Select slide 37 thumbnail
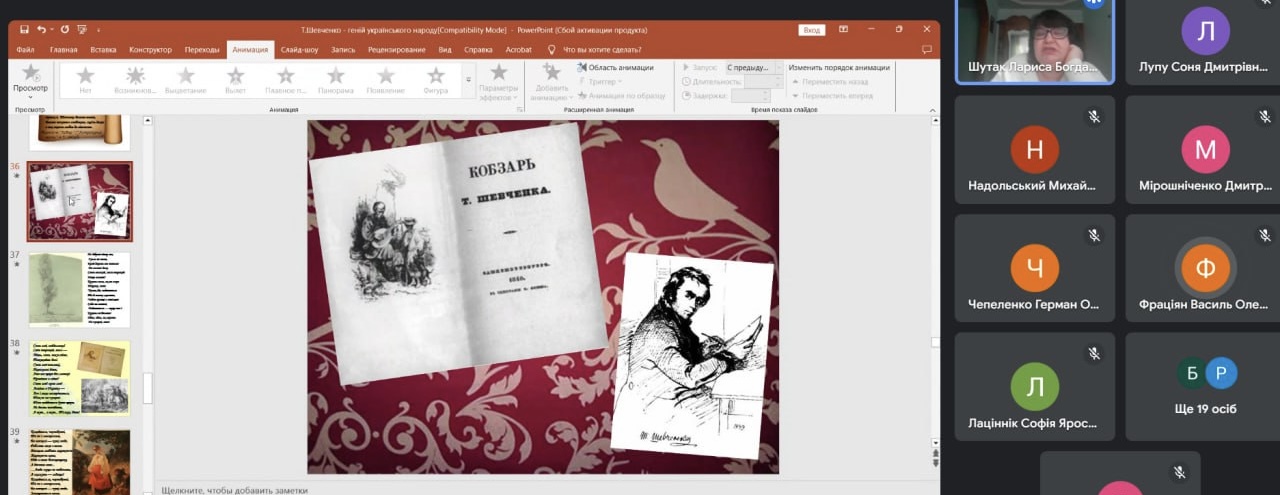 pyautogui.click(x=79, y=290)
